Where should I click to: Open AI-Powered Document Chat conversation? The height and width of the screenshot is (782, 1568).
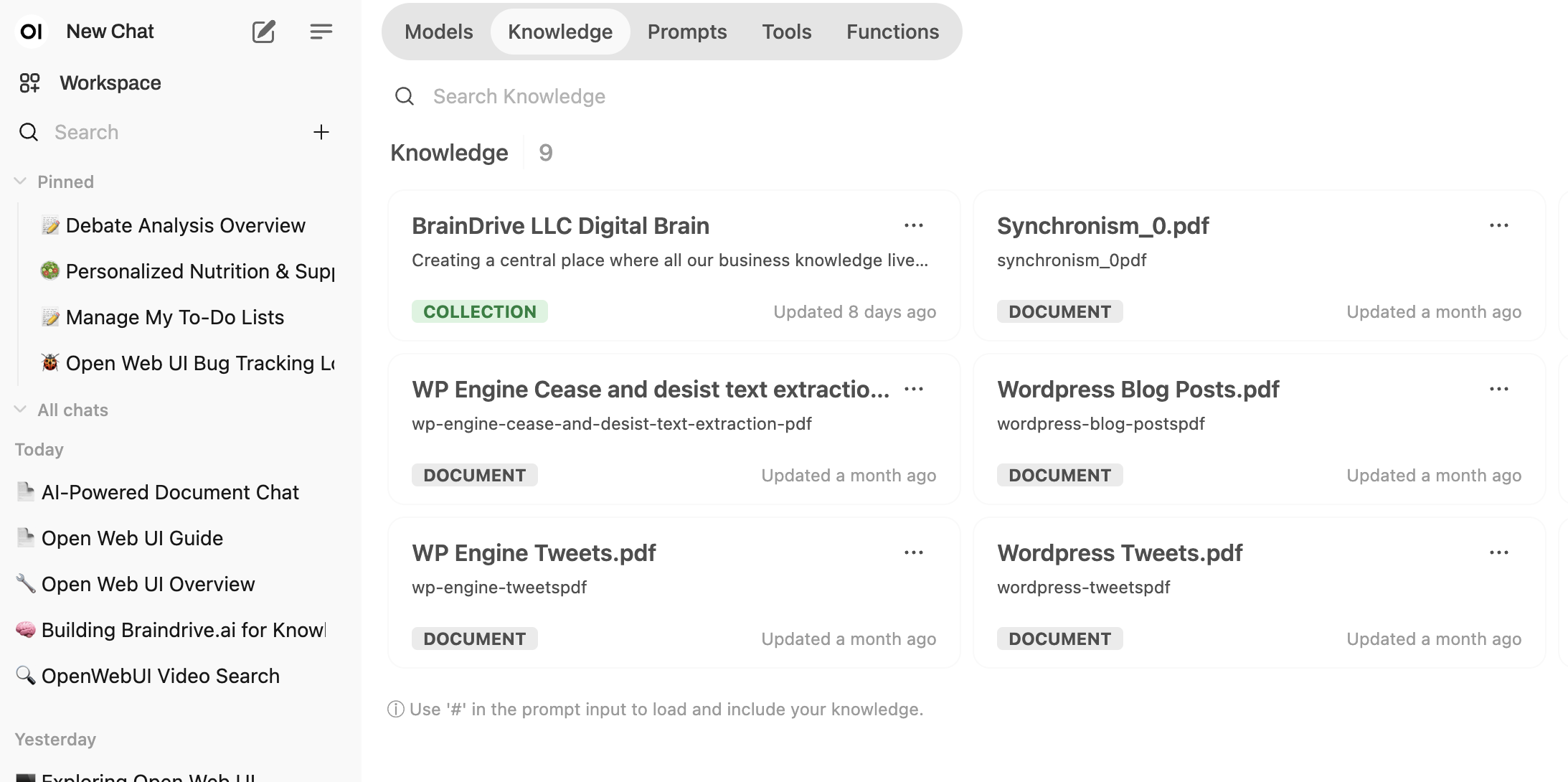point(170,493)
